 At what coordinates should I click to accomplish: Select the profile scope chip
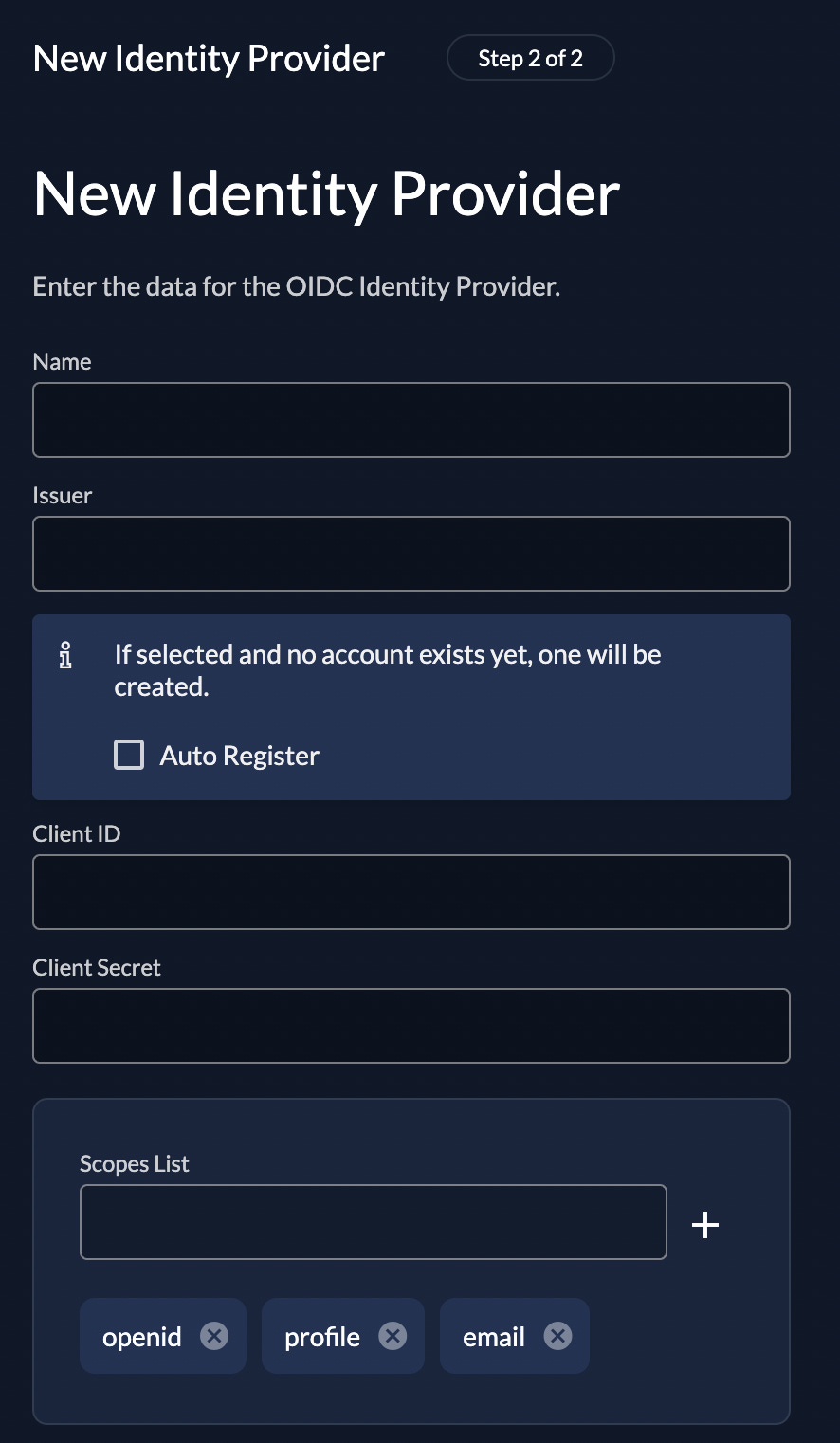coord(322,1336)
